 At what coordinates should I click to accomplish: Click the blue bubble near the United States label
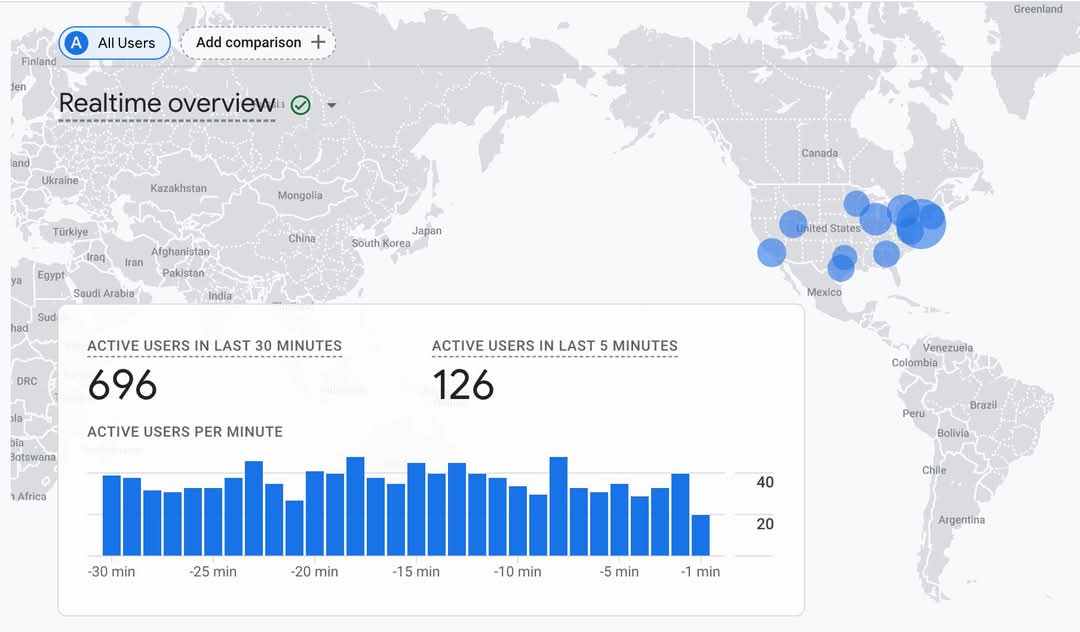(793, 224)
